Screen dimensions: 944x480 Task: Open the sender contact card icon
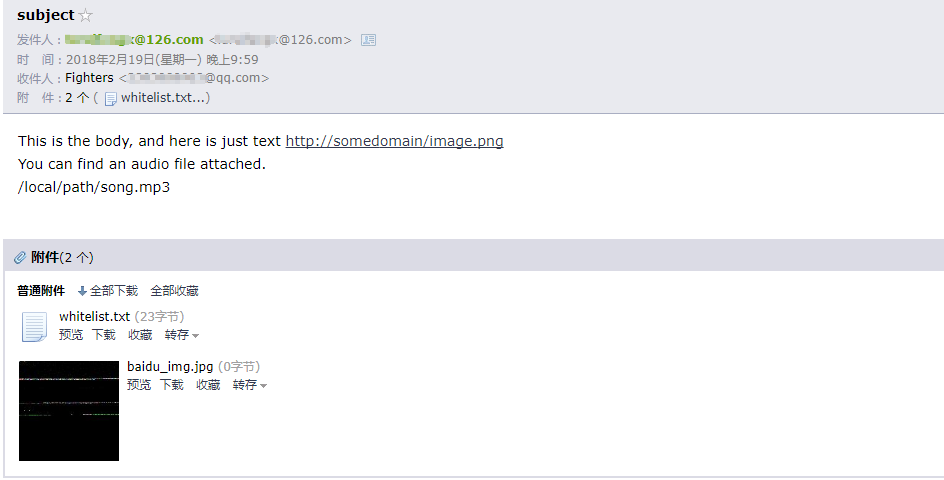tap(368, 40)
